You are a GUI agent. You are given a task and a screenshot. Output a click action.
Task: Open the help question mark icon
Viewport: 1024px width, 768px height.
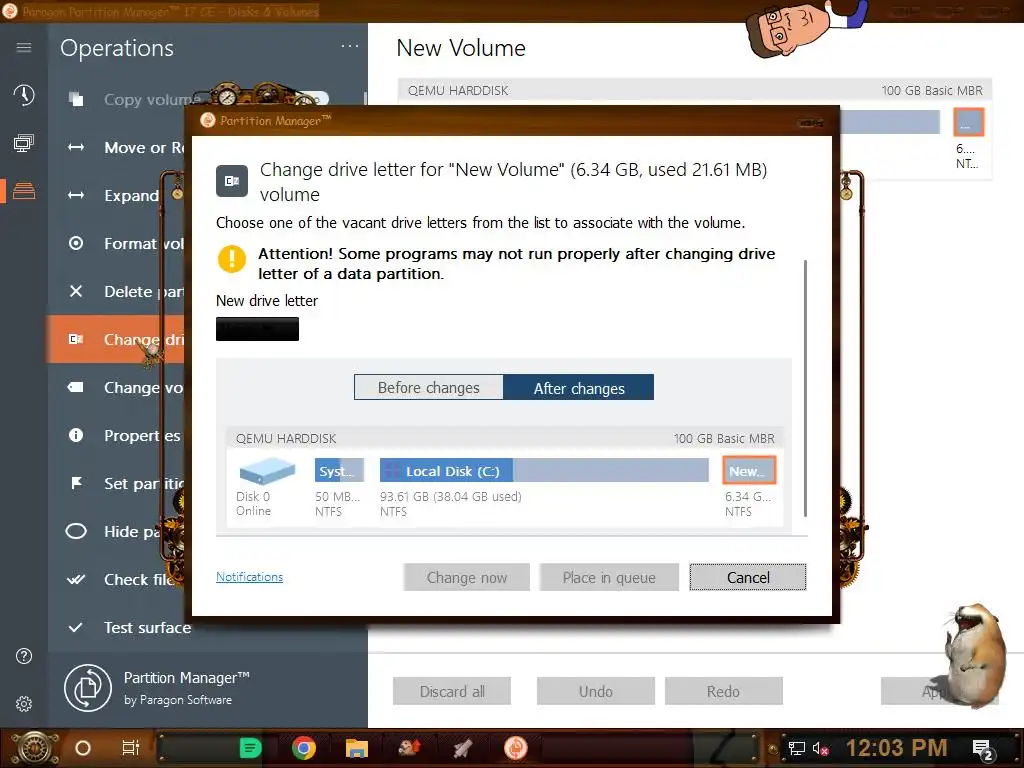tap(24, 656)
